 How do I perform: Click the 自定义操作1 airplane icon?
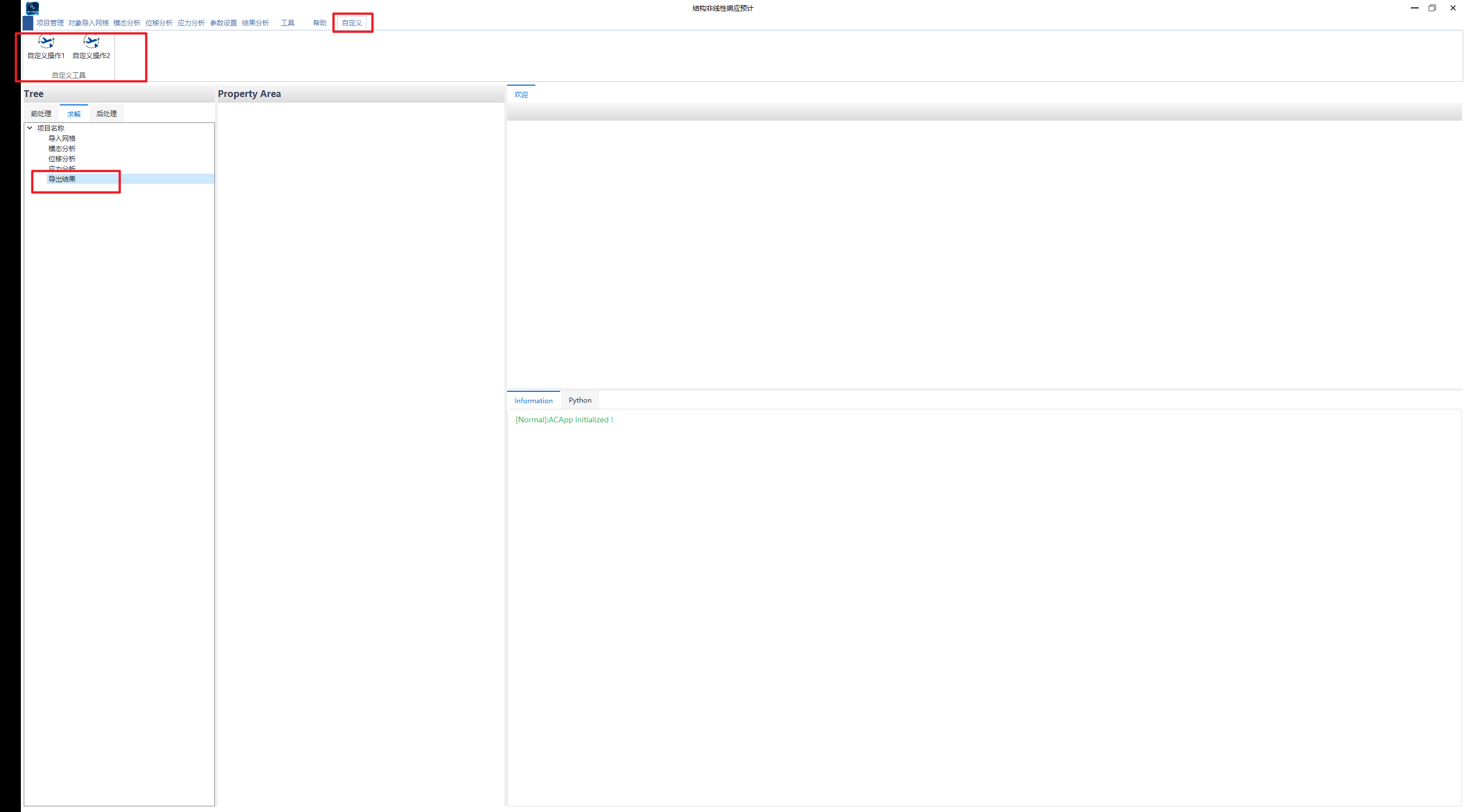(46, 42)
